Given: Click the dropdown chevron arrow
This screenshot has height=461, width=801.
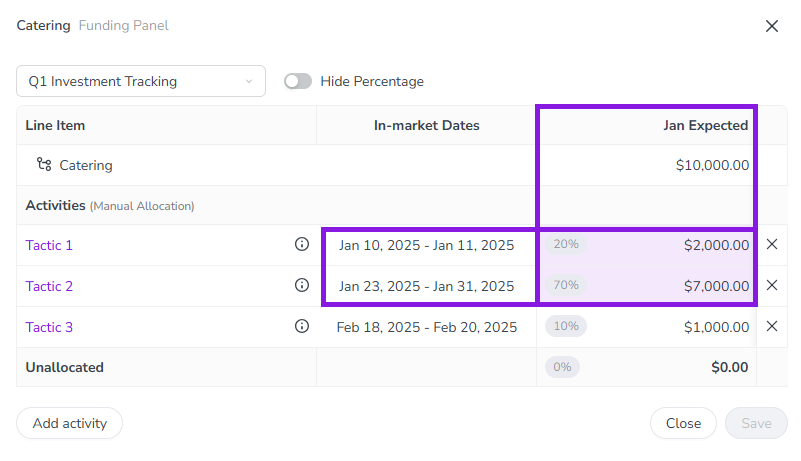Looking at the screenshot, I should tap(249, 81).
